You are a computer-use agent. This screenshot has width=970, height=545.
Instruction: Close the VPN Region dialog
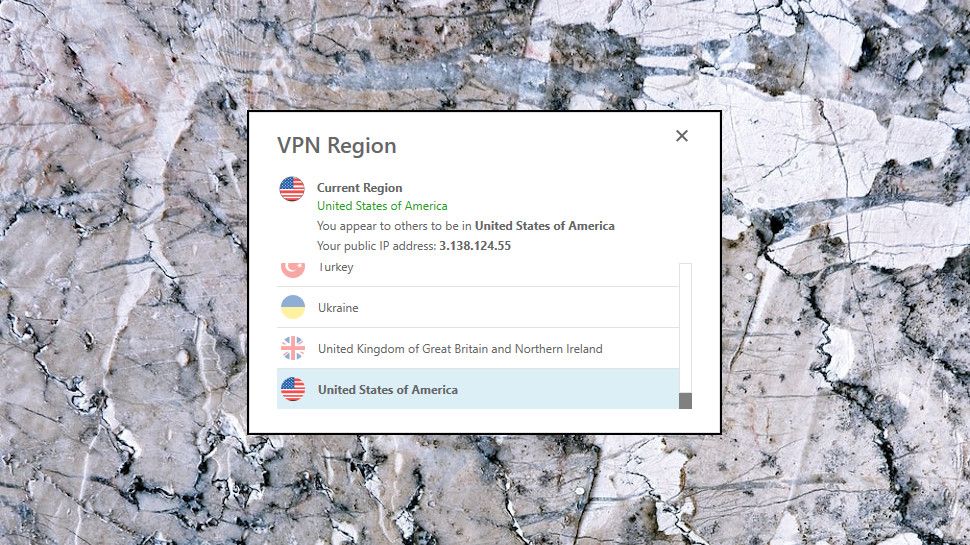tap(682, 136)
